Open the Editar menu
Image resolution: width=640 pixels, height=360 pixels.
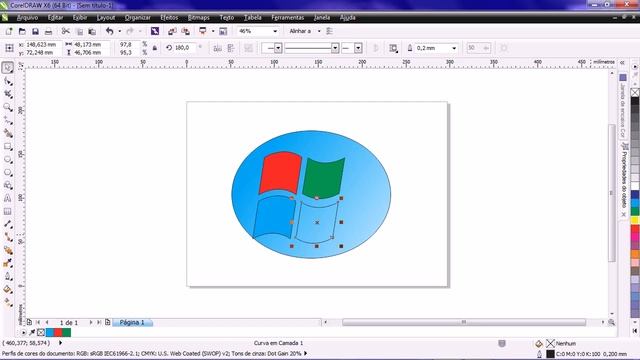click(55, 18)
